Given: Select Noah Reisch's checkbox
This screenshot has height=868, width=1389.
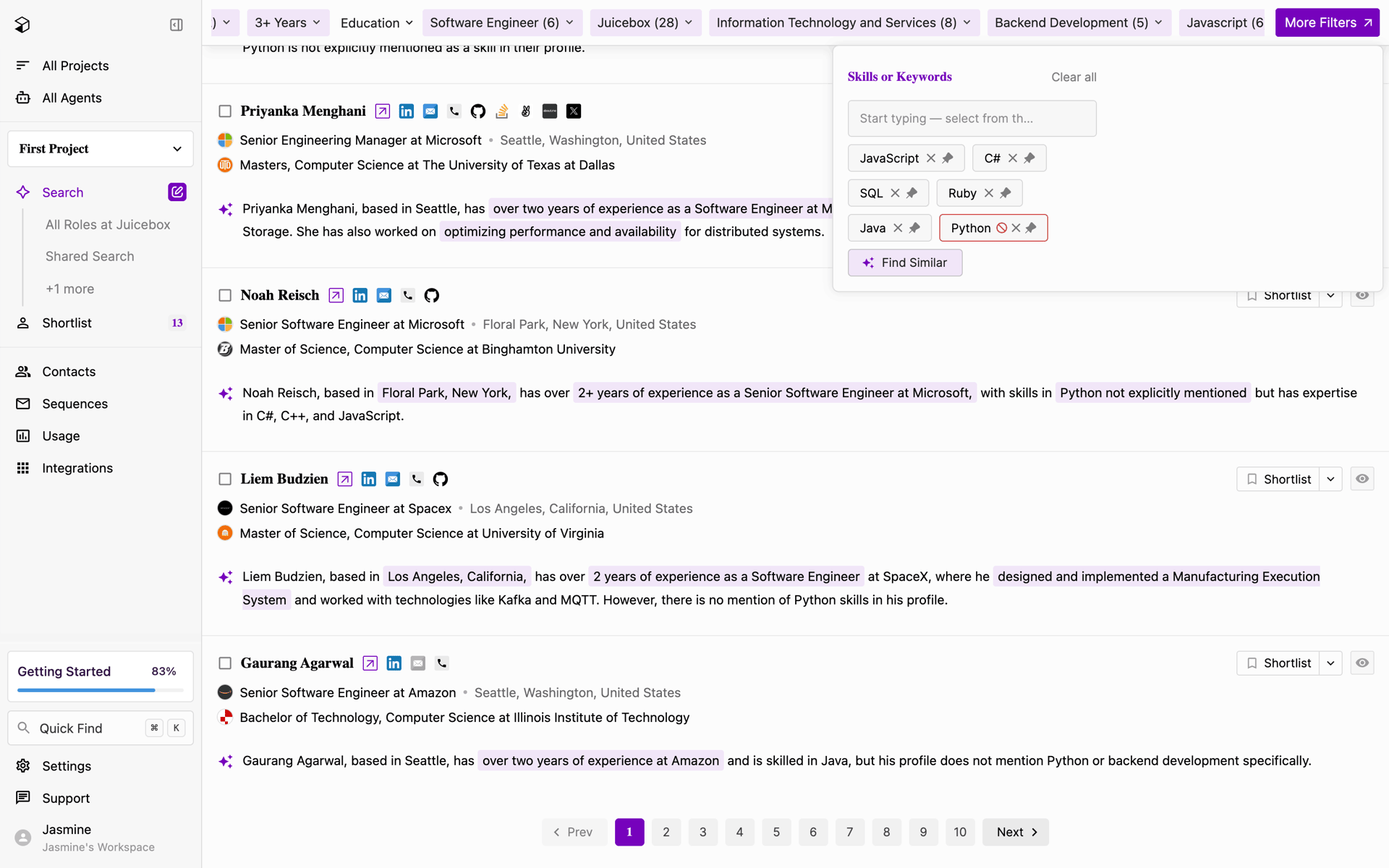Looking at the screenshot, I should pos(225,295).
